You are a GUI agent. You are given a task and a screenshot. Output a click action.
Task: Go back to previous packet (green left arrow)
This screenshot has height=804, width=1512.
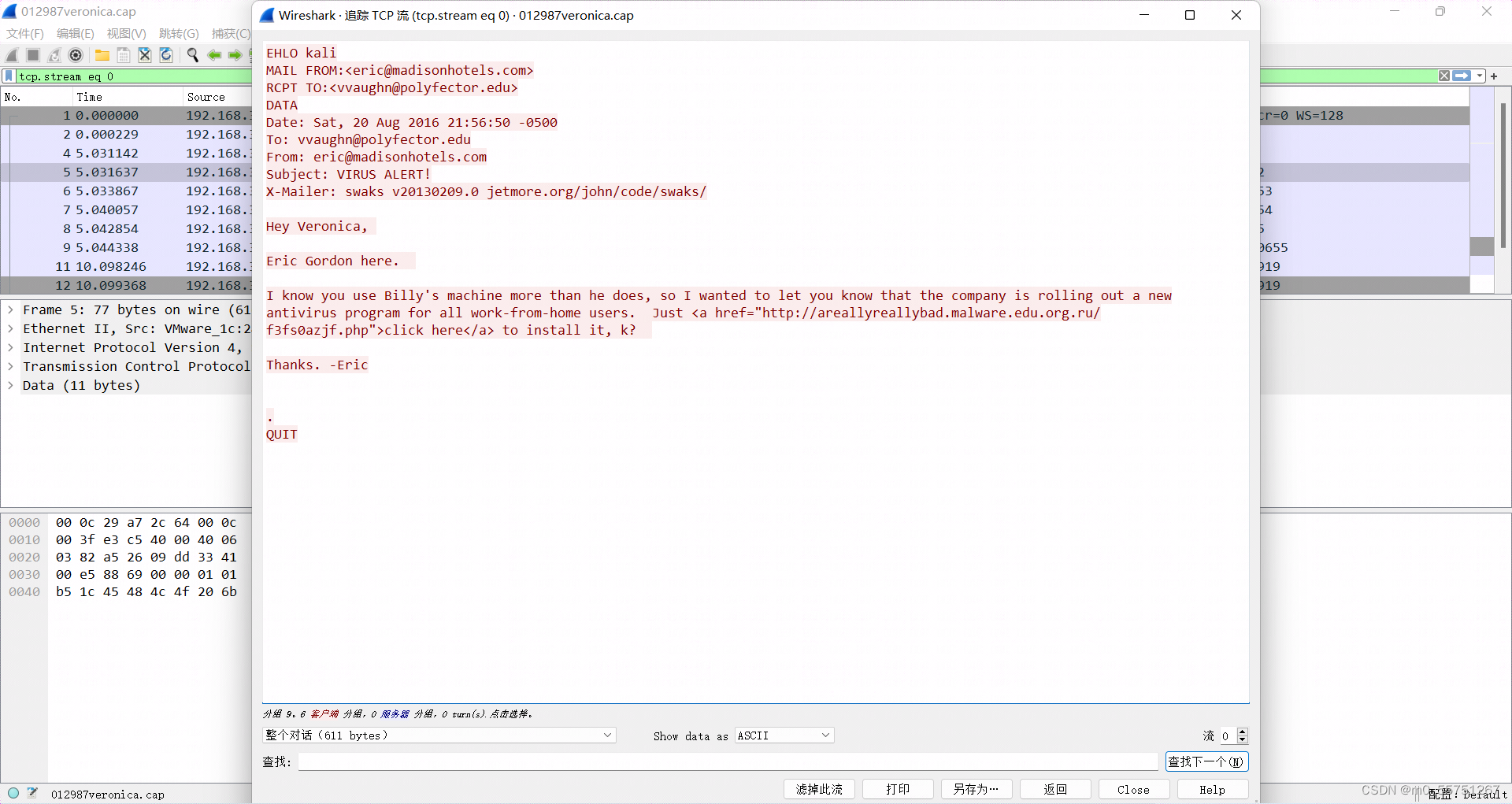(213, 55)
